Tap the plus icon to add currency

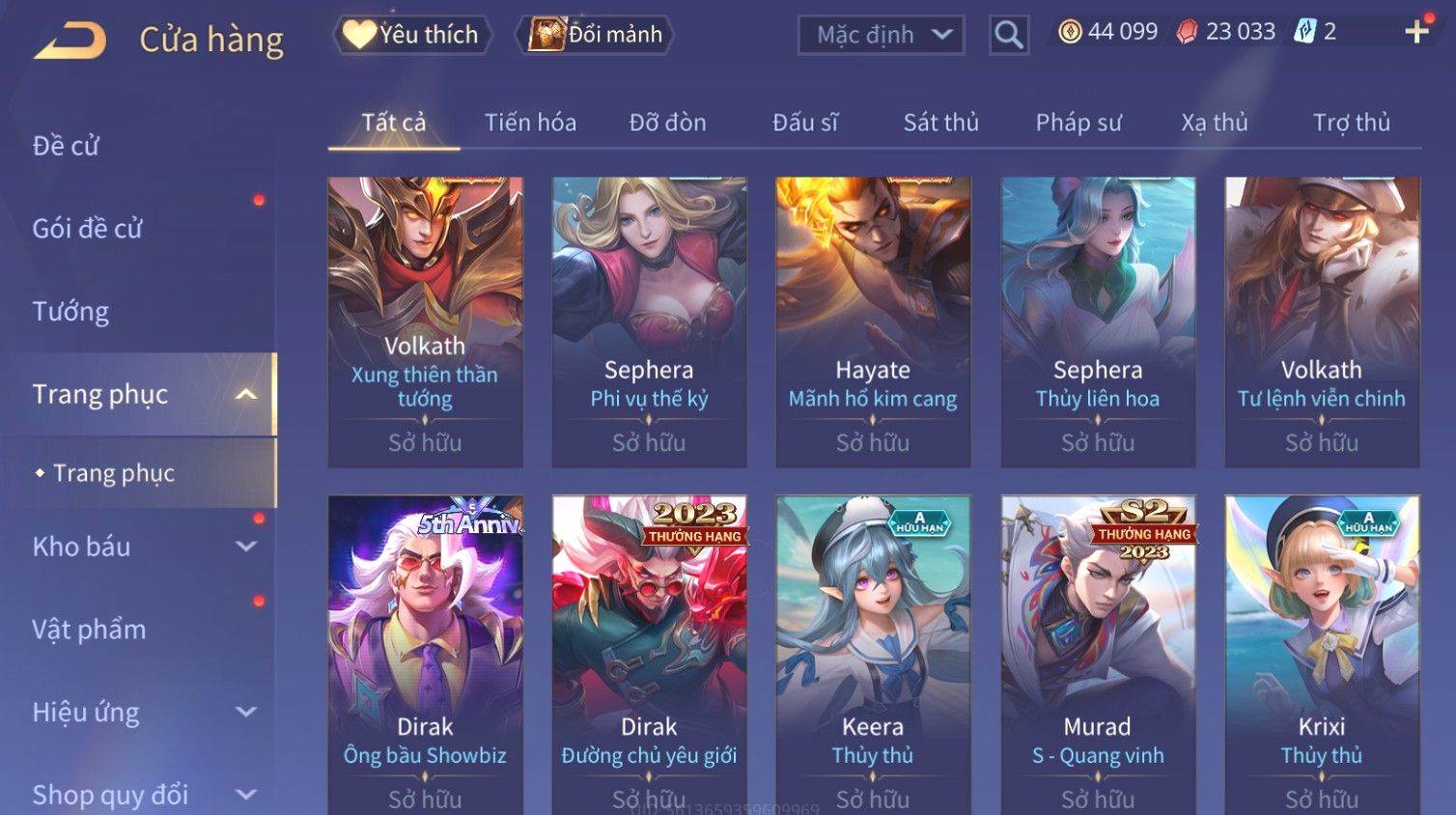pos(1416,32)
